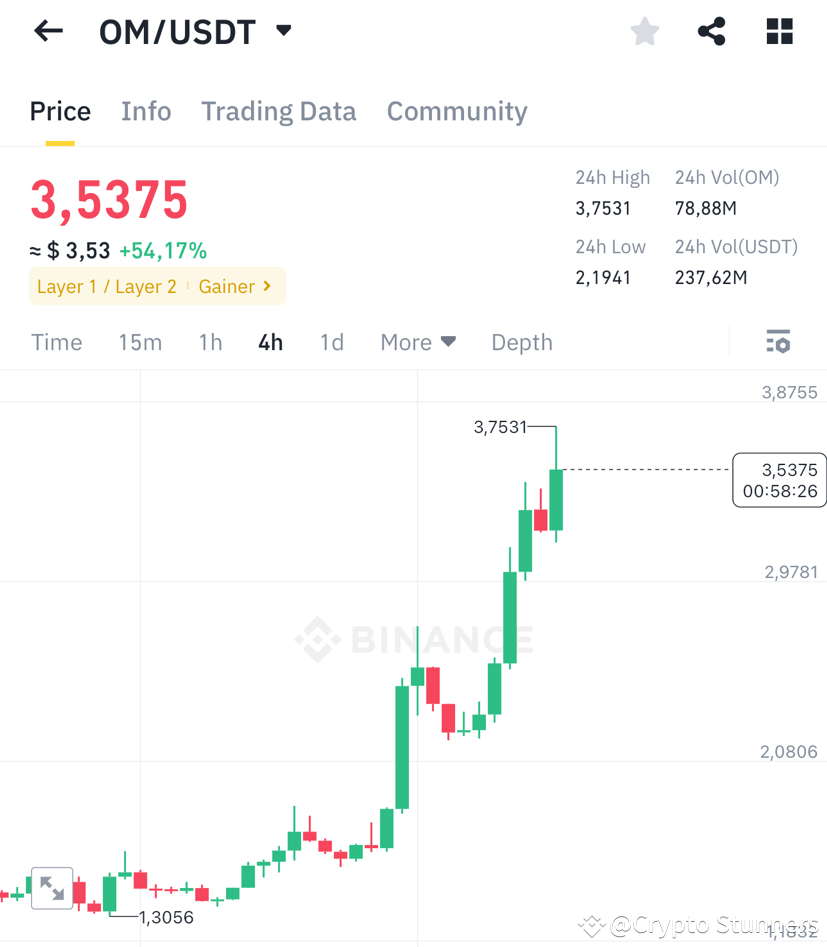Open the share icon
The width and height of the screenshot is (827, 947).
[711, 31]
